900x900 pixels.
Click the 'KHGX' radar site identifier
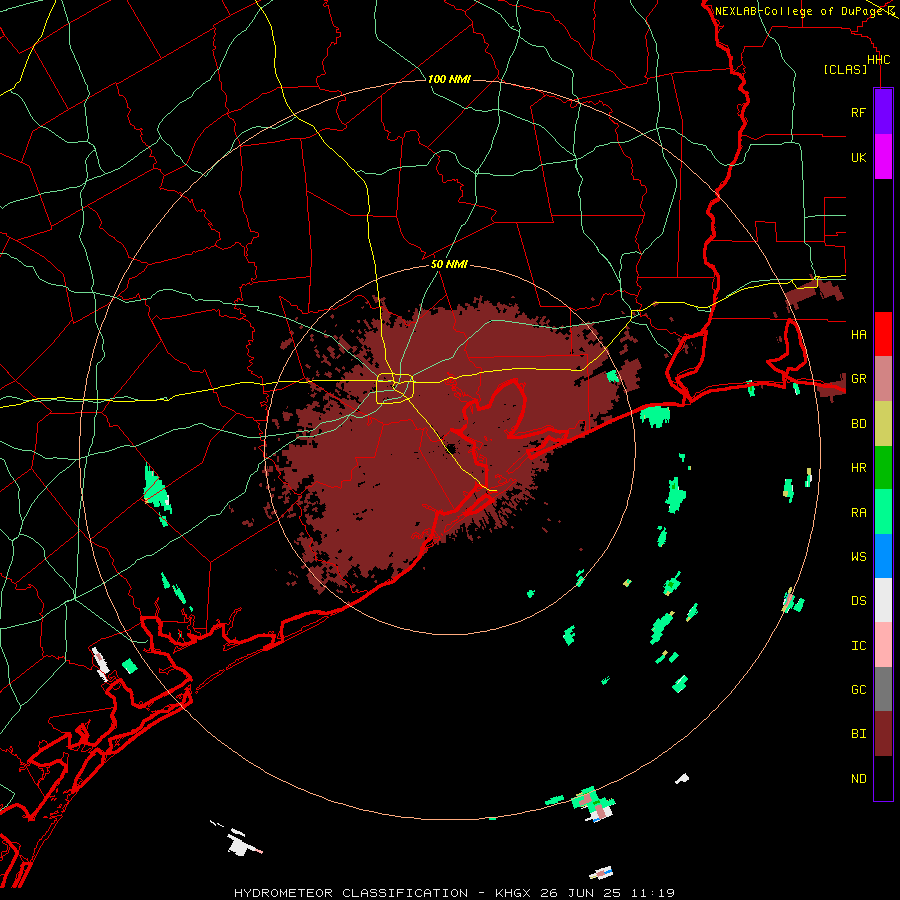(x=513, y=893)
